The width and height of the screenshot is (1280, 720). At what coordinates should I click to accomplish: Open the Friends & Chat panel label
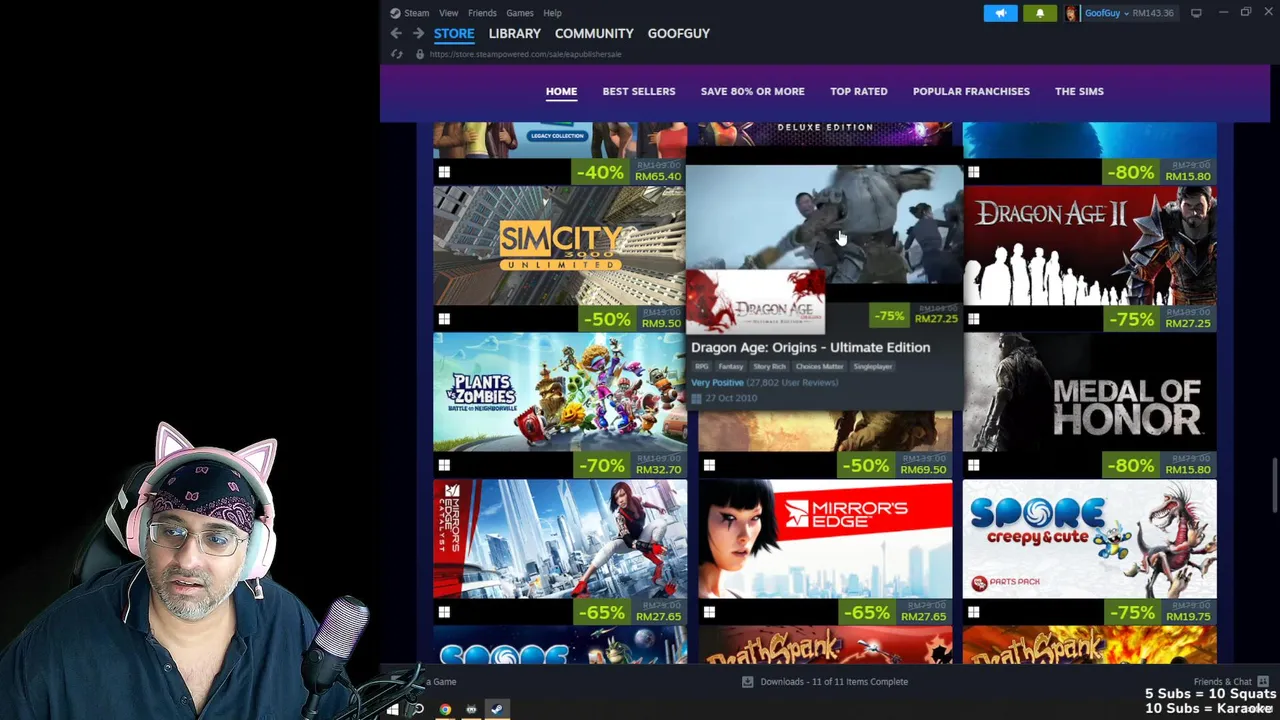(1222, 682)
